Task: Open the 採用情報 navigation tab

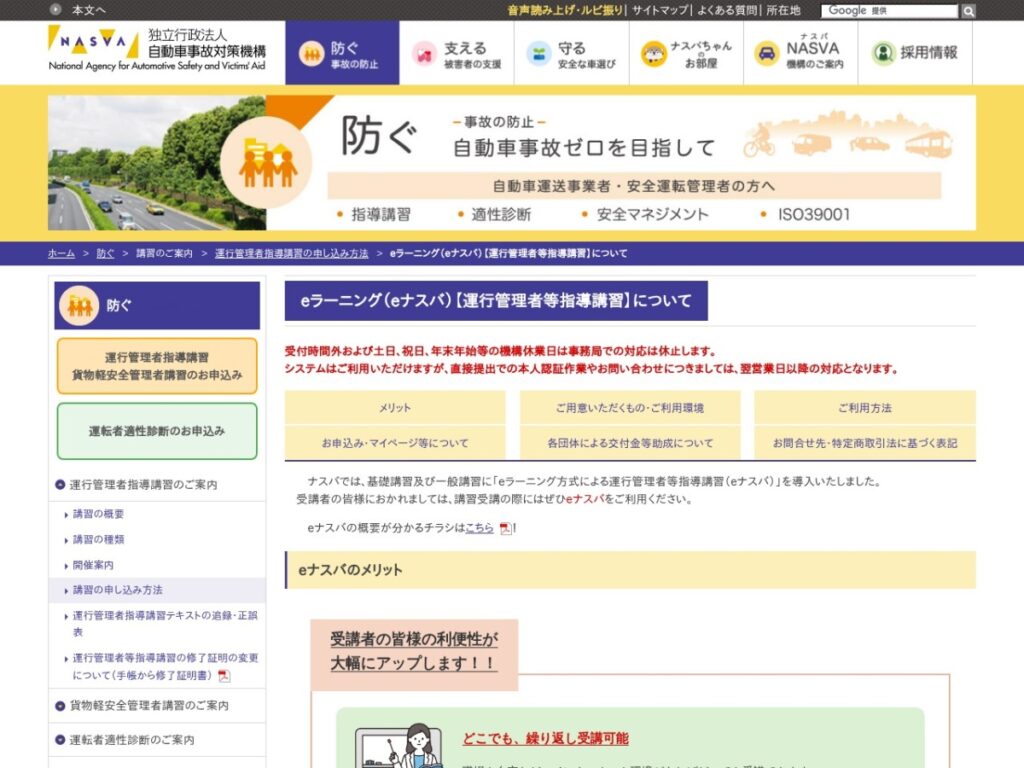Action: coord(916,53)
